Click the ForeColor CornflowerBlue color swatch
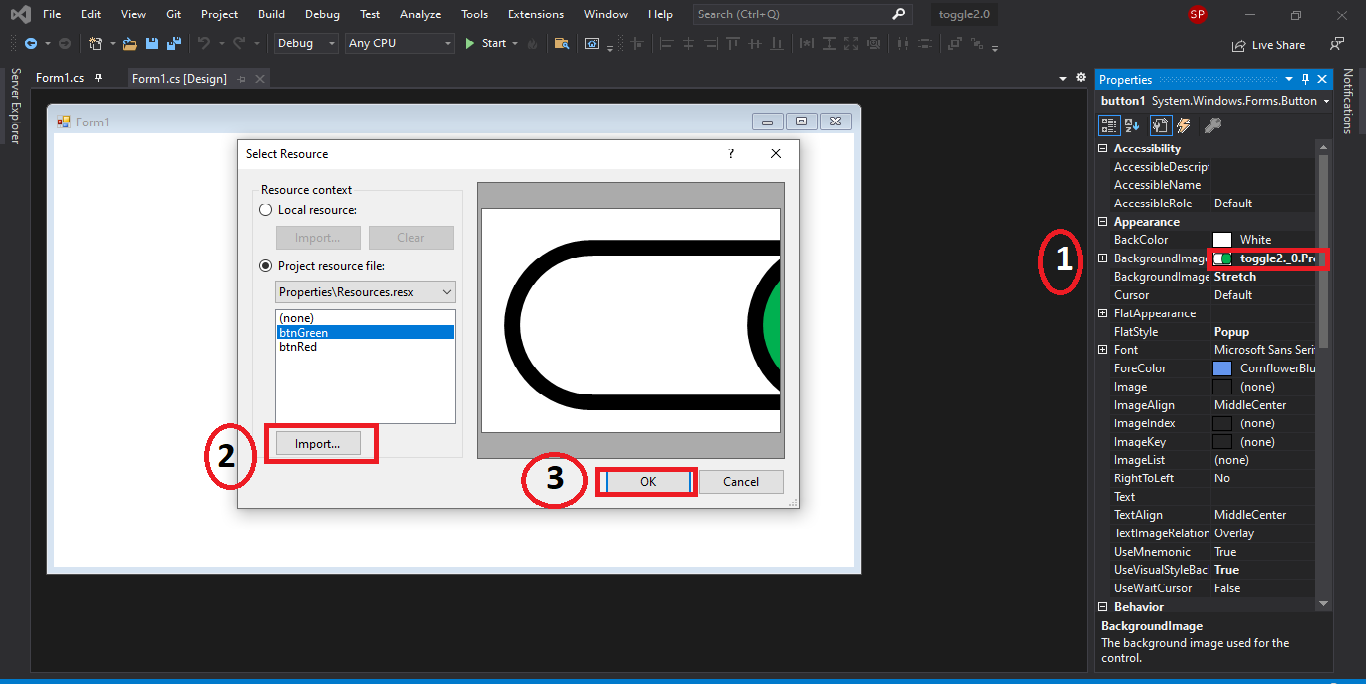The image size is (1366, 684). 1221,368
